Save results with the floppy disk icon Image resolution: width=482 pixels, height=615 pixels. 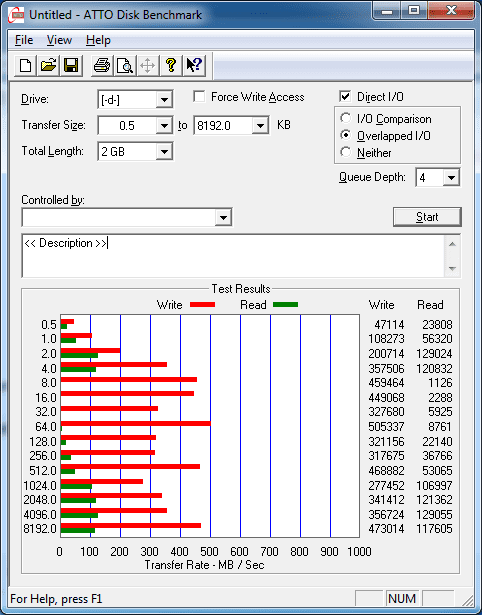click(71, 65)
